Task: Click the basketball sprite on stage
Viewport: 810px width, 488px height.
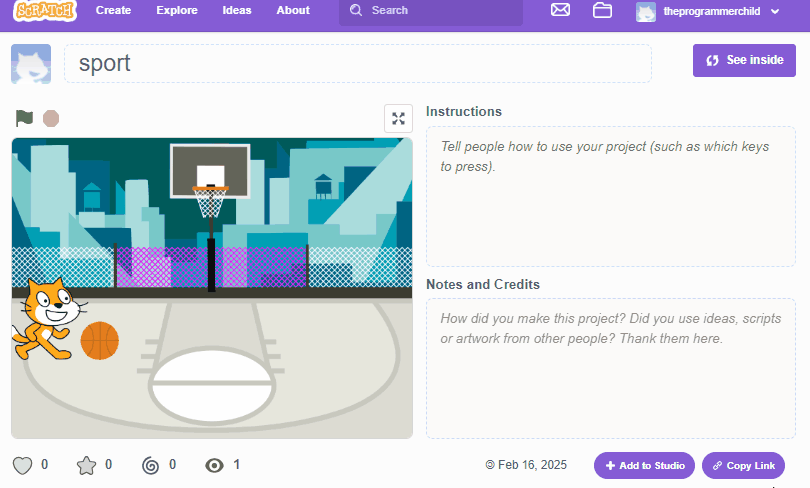Action: (100, 340)
